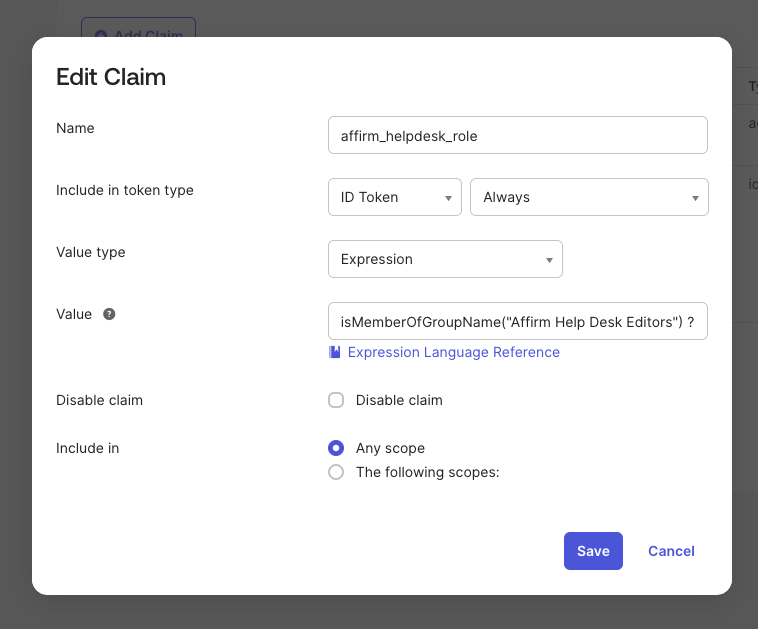The image size is (758, 629).
Task: Tick the Disable claim checkbox
Action: coord(336,400)
